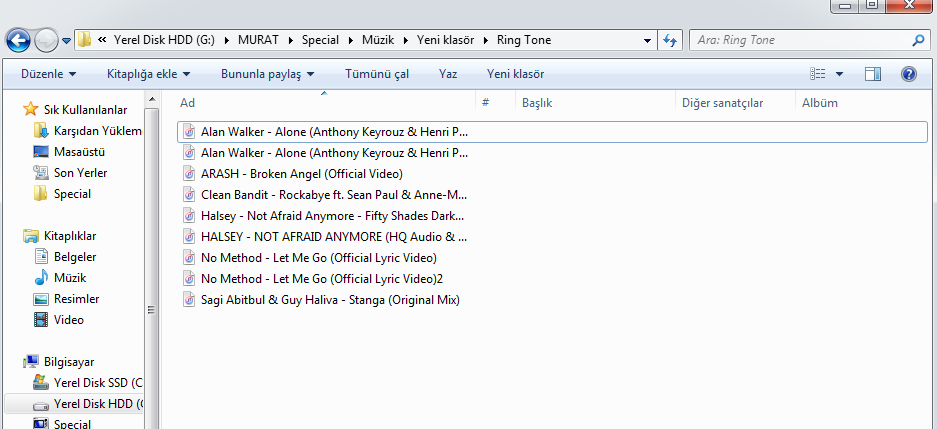Click the Bilgisayar computer icon
Screen dimensions: 937x429
pyautogui.click(x=30, y=362)
